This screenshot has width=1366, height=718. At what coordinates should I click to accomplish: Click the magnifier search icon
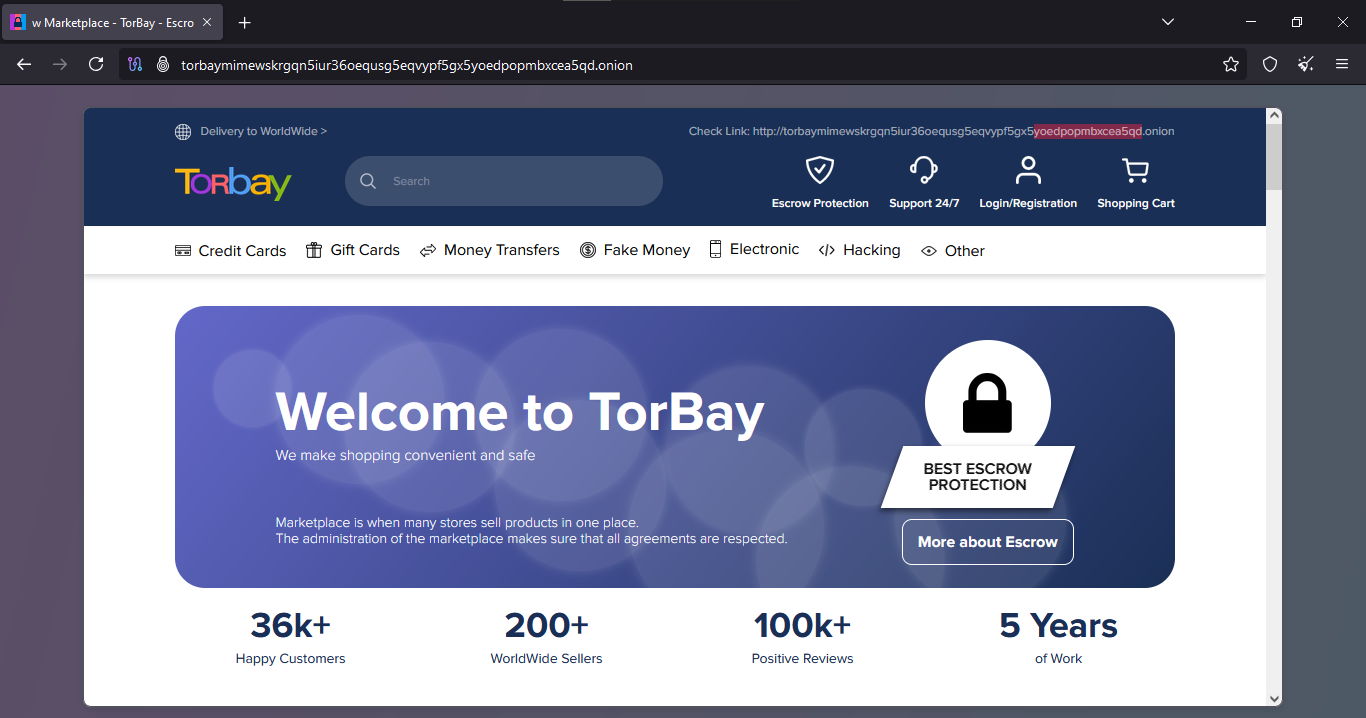point(368,181)
